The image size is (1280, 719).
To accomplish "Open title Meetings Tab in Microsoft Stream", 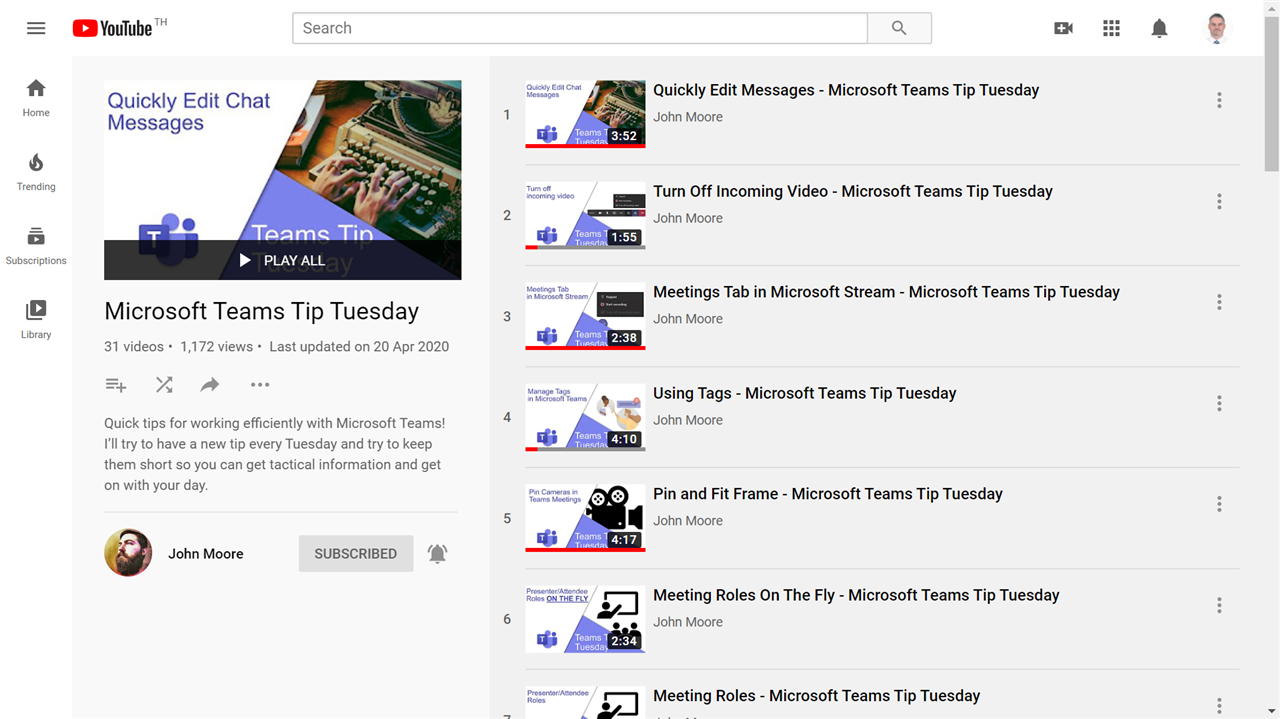I will [x=886, y=292].
